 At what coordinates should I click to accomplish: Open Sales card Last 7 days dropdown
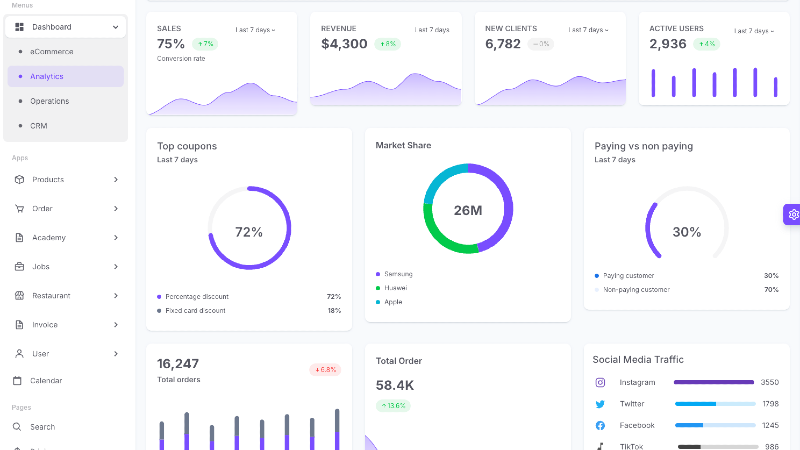[255, 30]
